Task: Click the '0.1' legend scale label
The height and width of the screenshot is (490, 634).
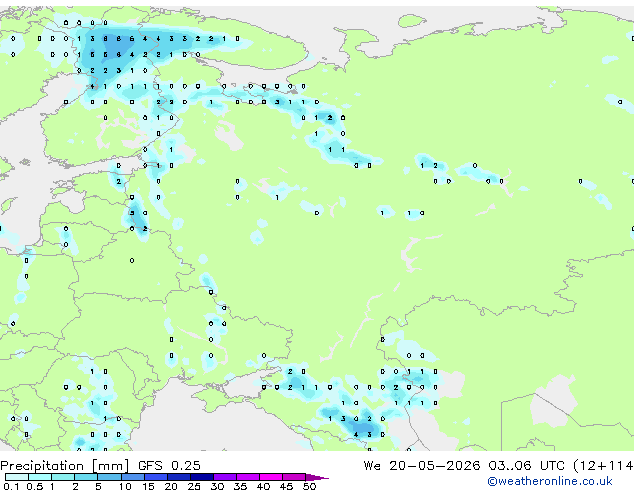Action: (11, 486)
